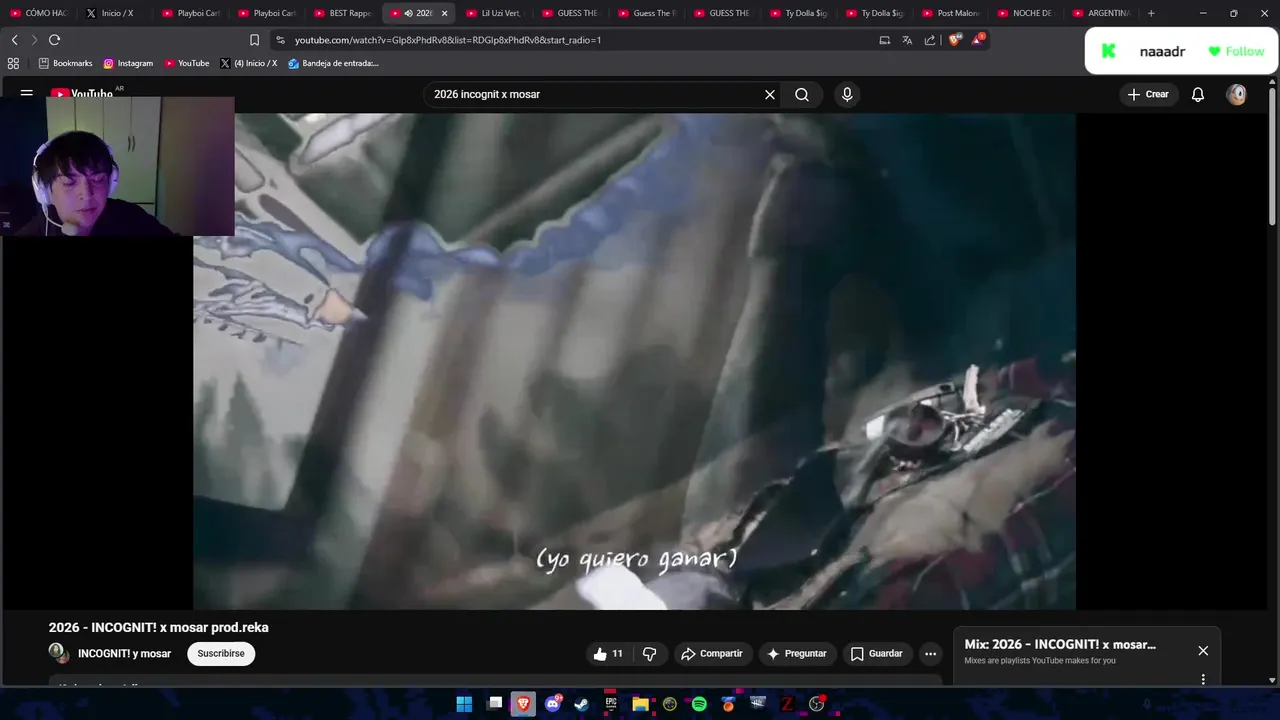Viewport: 1280px width, 720px height.
Task: Open the browser tab grid icon
Action: point(13,63)
